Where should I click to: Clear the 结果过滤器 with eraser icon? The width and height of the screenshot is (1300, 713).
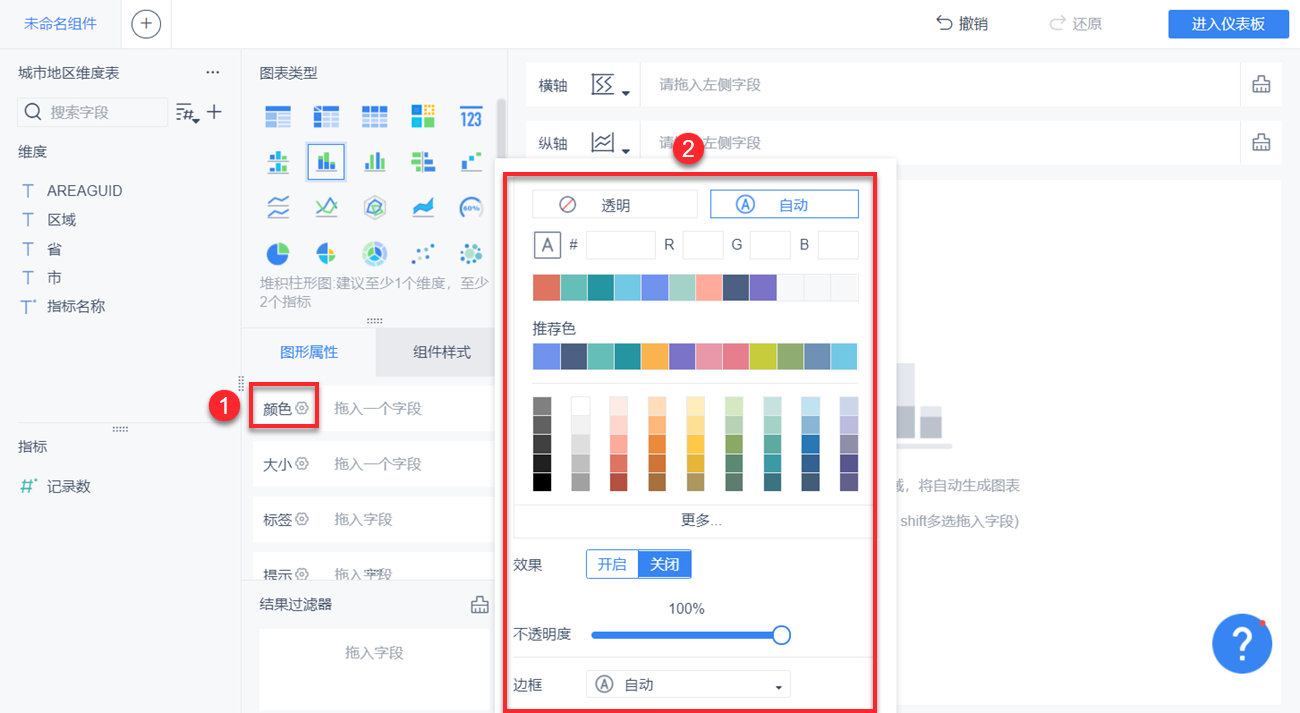click(x=480, y=604)
